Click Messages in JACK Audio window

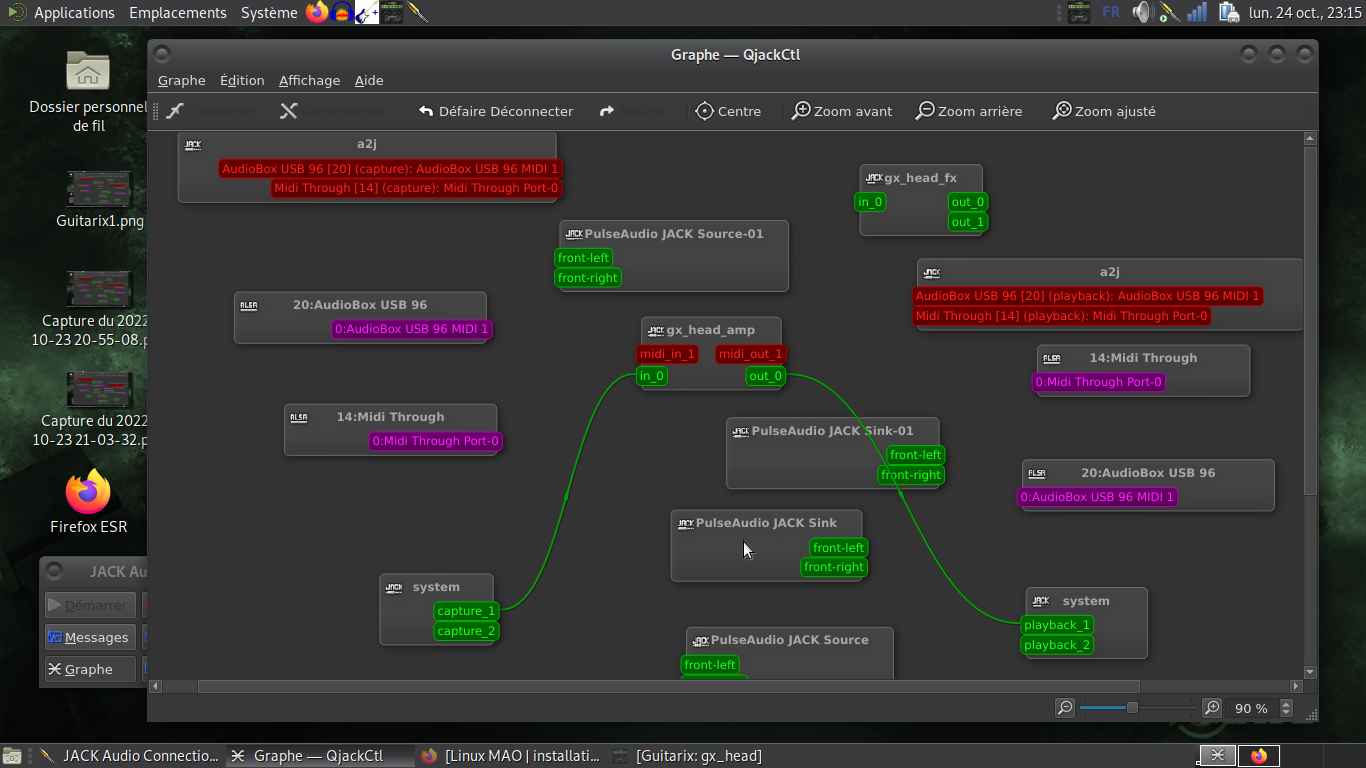tap(90, 637)
